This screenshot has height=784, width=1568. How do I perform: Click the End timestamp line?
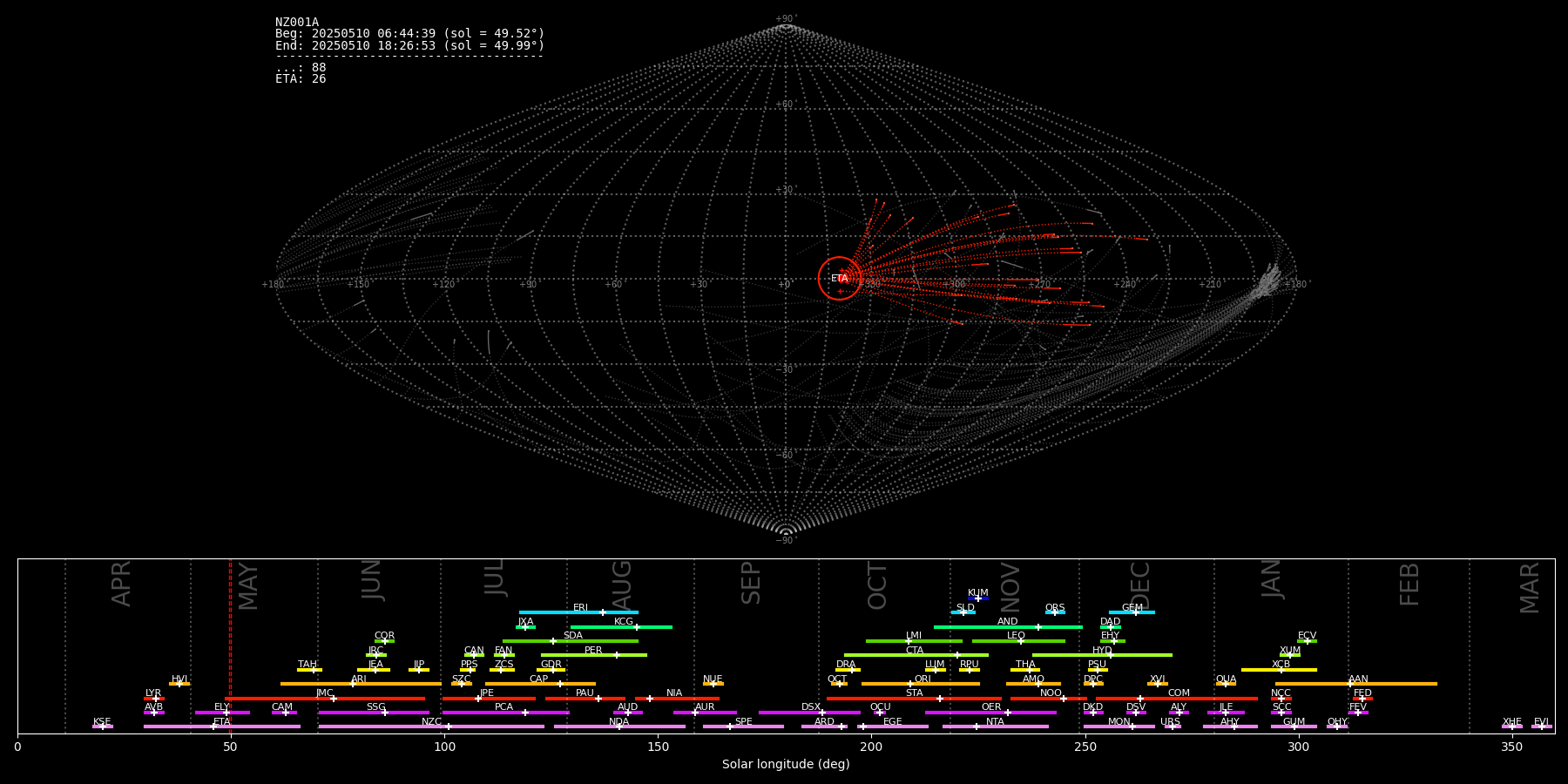point(409,45)
